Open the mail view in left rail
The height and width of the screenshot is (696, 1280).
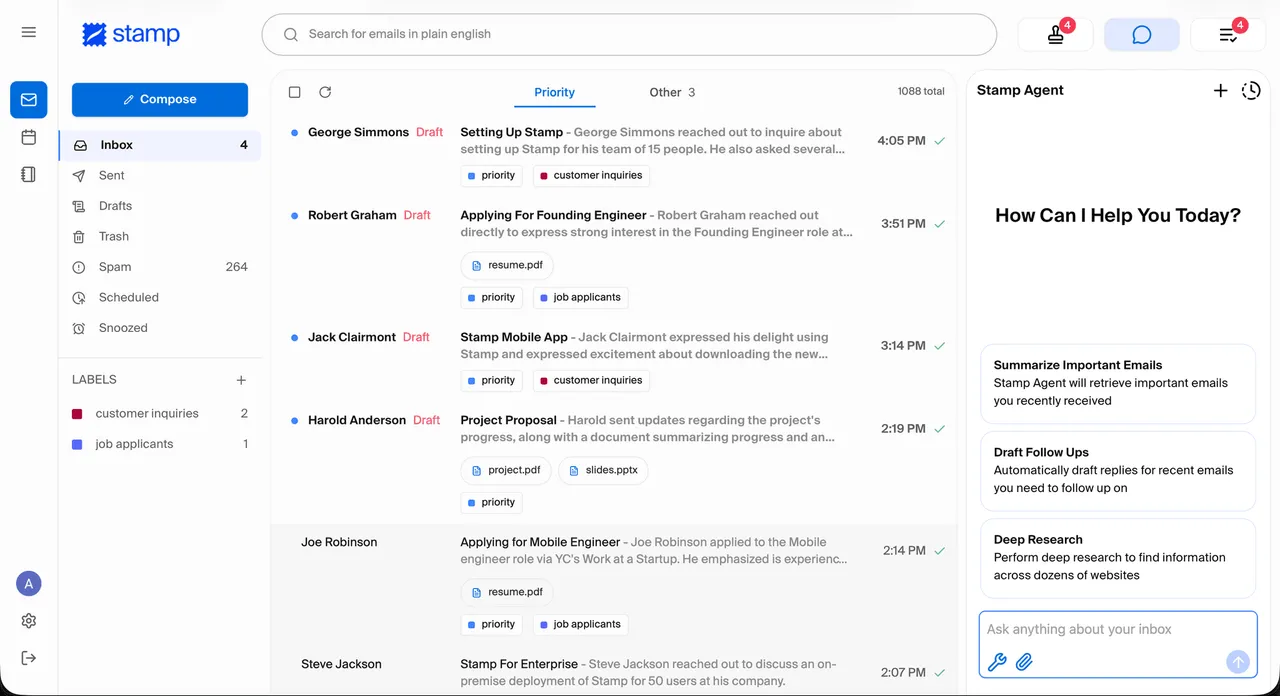pos(28,100)
